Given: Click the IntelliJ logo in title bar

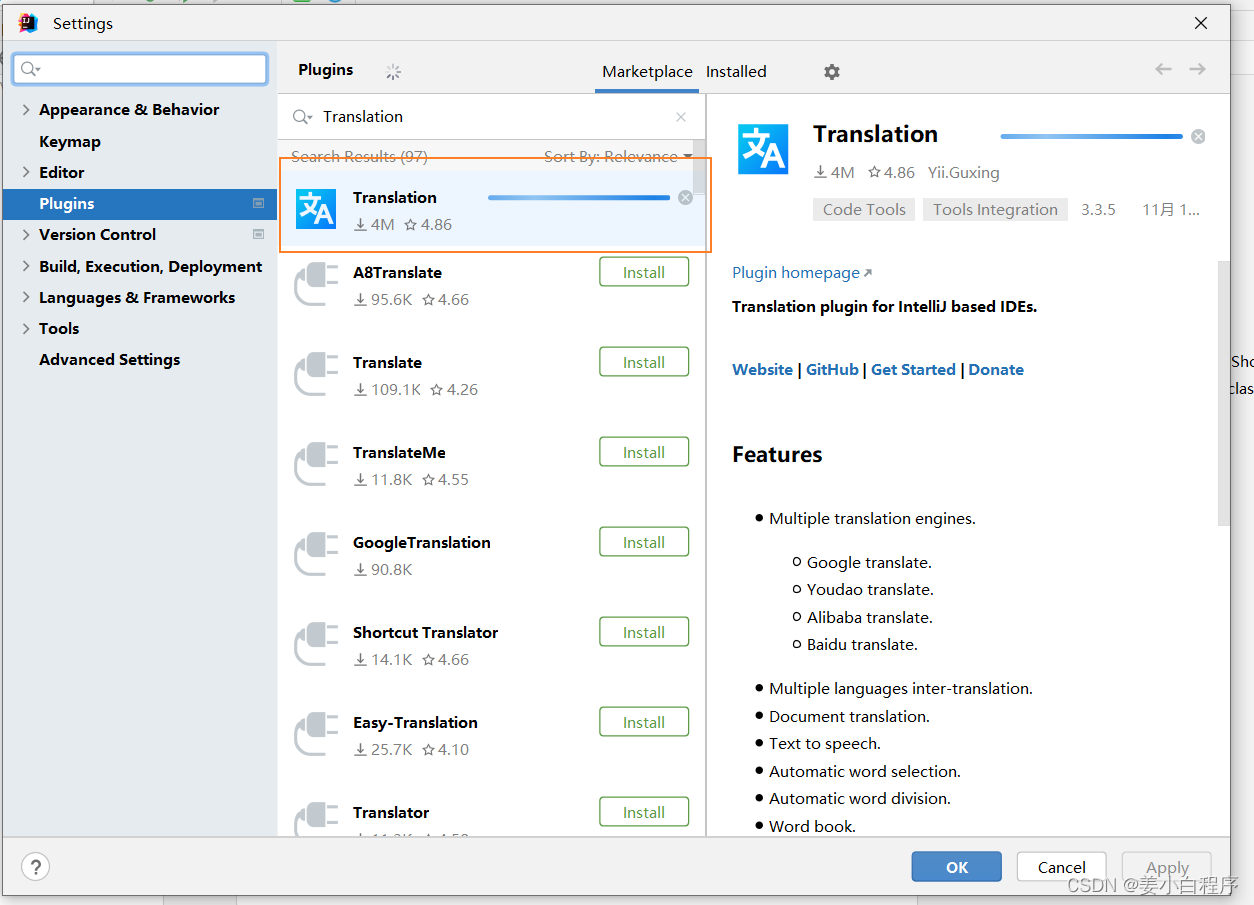Looking at the screenshot, I should tap(28, 23).
